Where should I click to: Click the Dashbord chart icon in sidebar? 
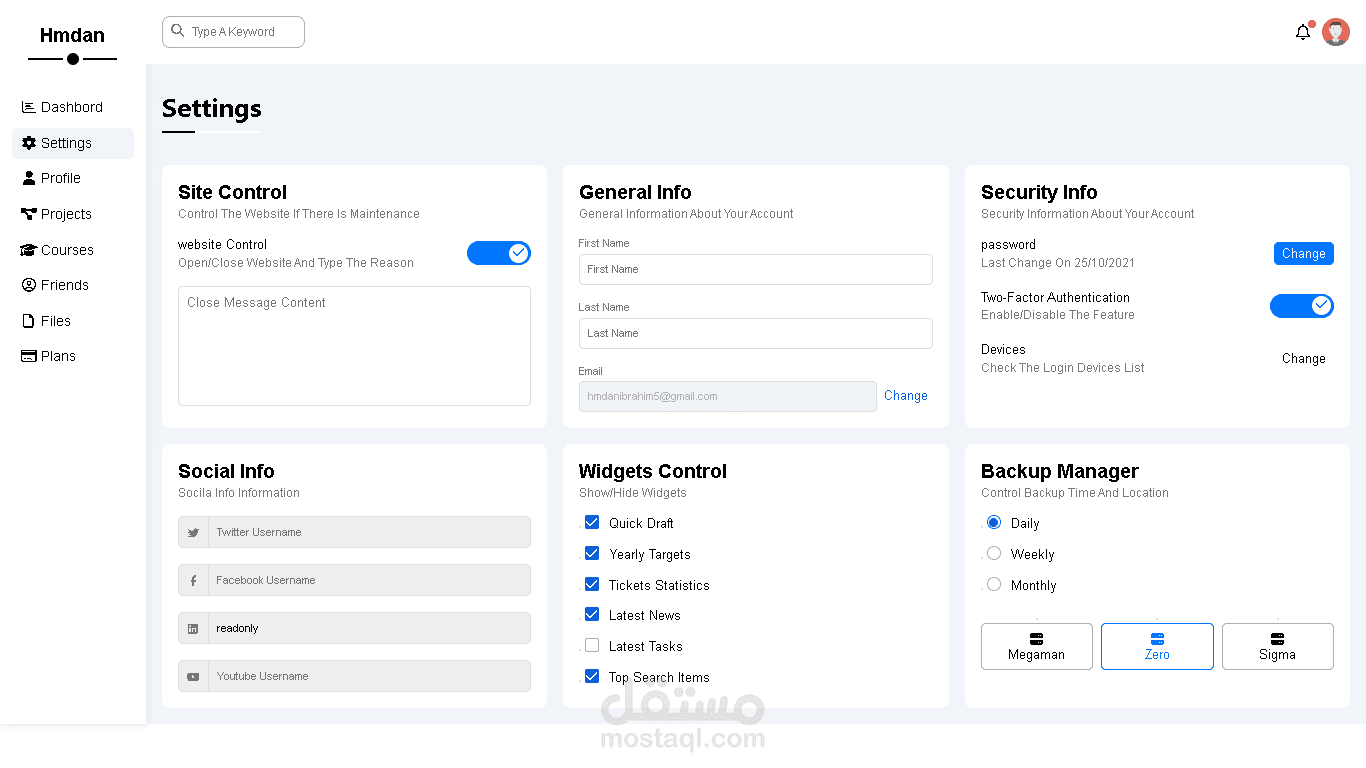pos(29,107)
